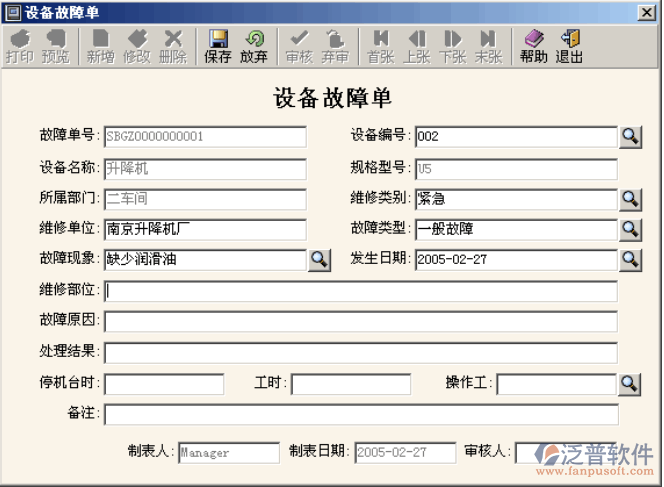Screen dimensions: 664x487
Task: Open lookup next to 故障类型 field
Action: click(630, 229)
